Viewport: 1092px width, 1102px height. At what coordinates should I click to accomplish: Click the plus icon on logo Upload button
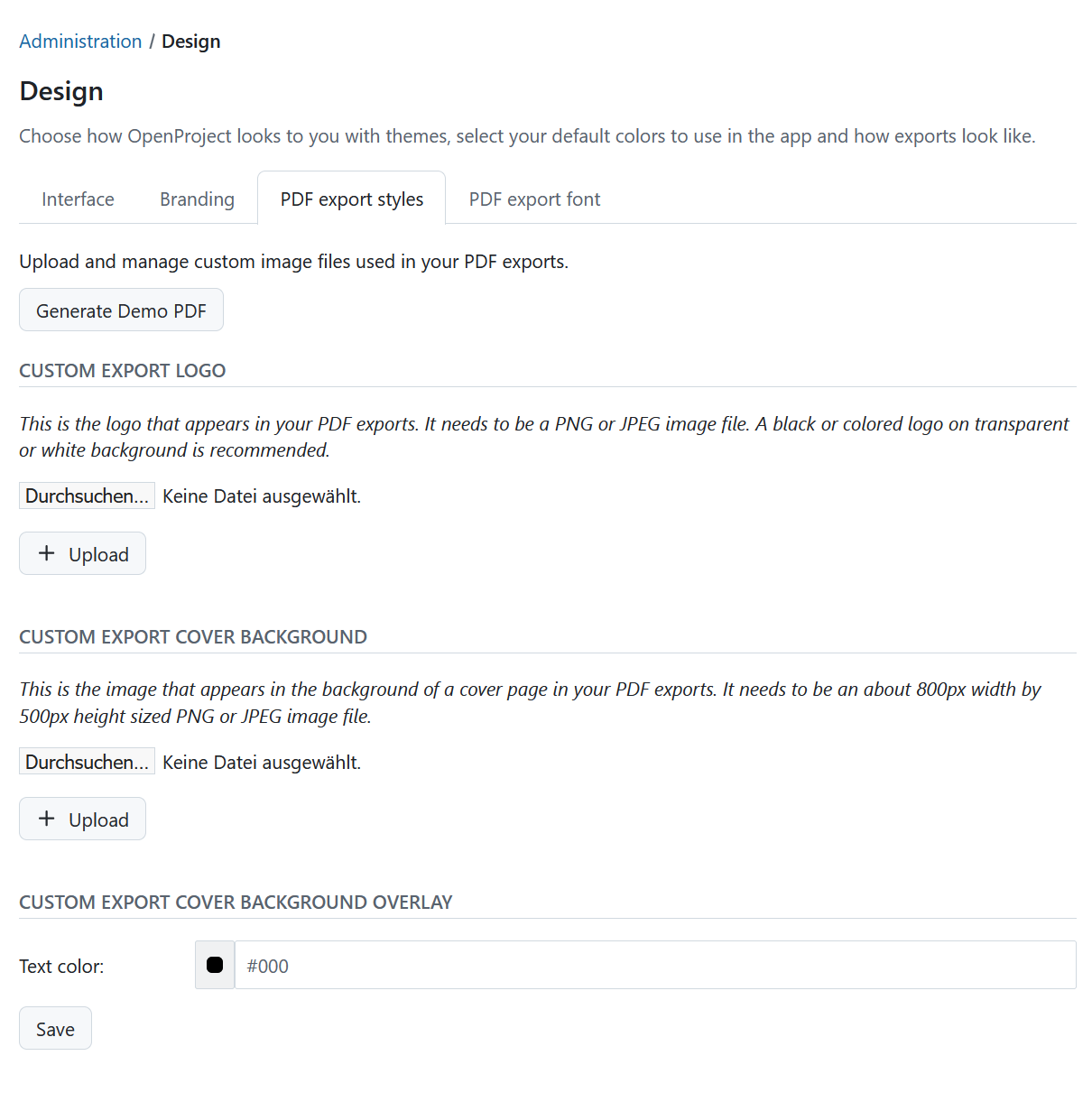[x=45, y=552]
